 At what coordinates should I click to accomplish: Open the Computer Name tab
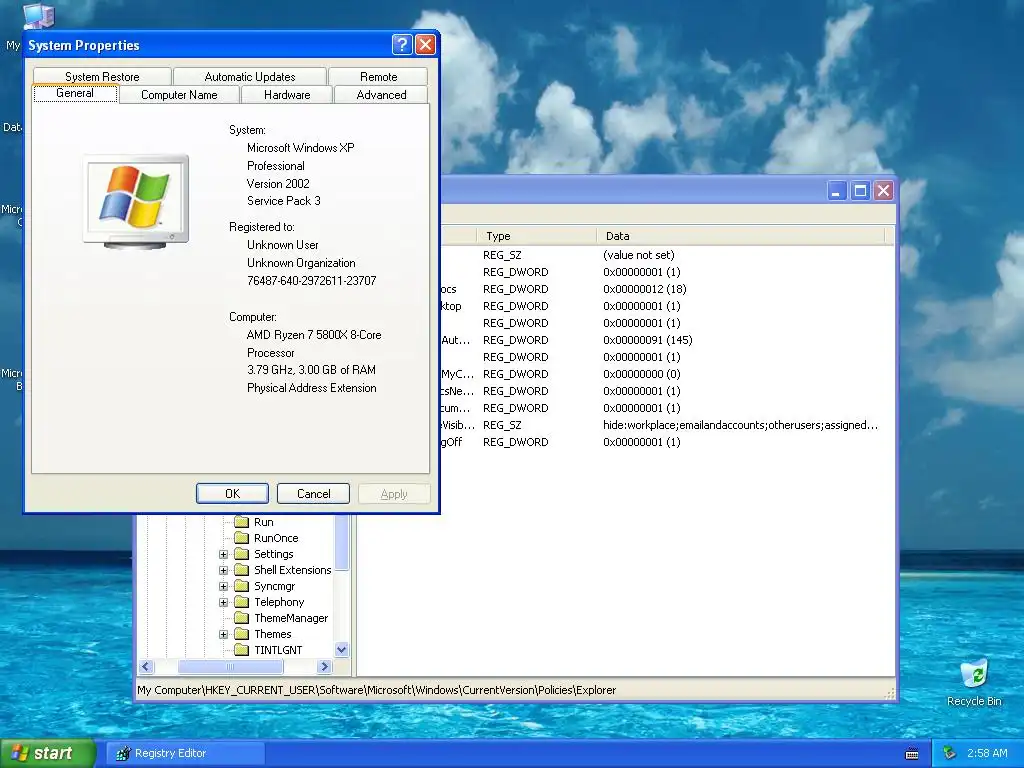tap(179, 95)
